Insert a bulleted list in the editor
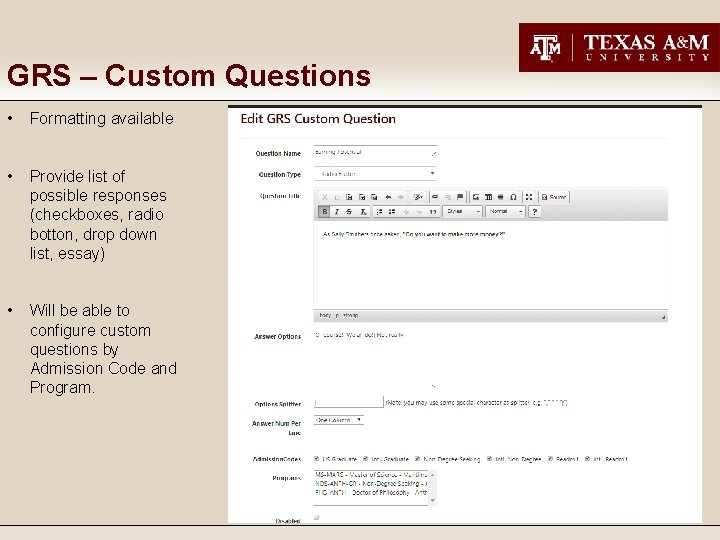This screenshot has height=540, width=720. click(392, 212)
